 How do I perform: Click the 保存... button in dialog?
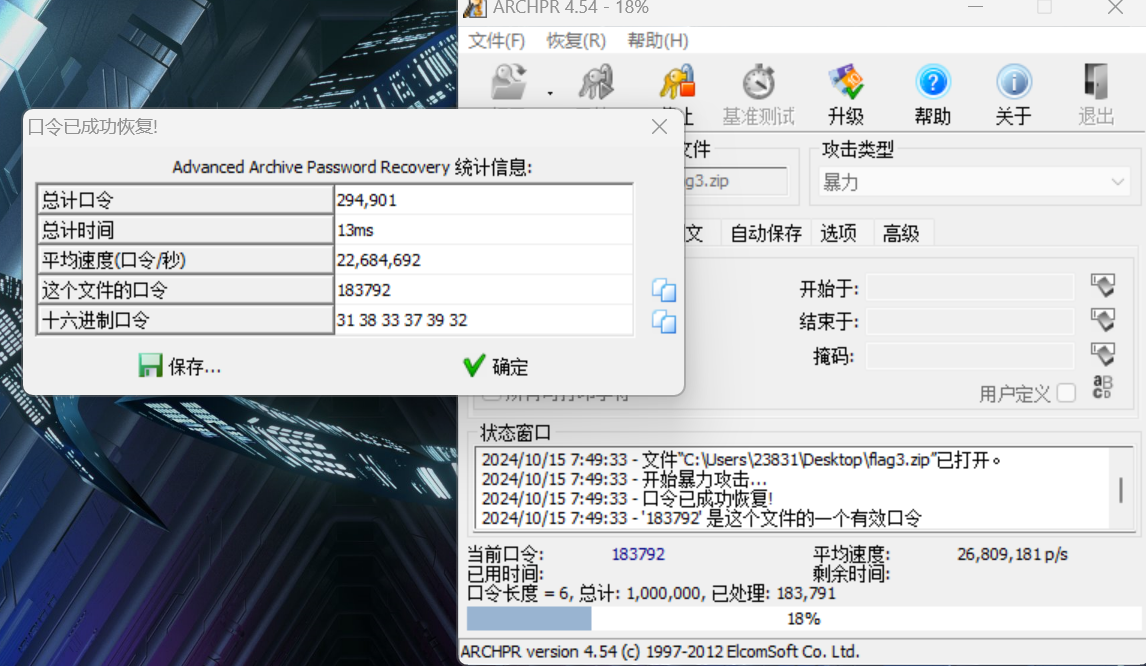180,366
